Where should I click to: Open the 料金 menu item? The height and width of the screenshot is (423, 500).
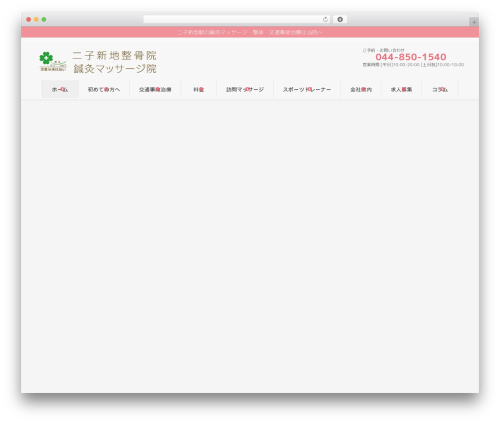(x=199, y=89)
